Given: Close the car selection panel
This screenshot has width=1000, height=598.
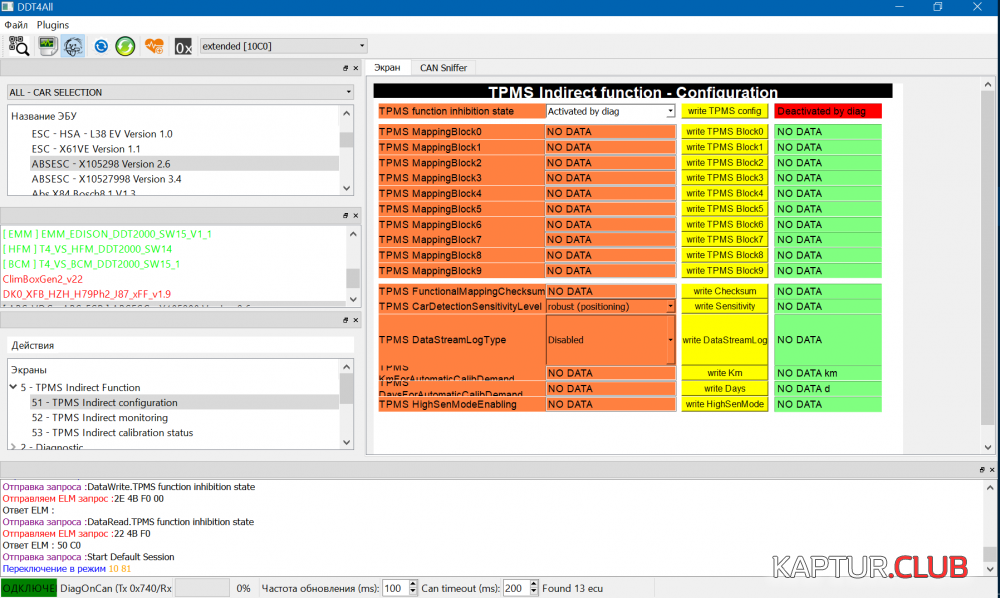Looking at the screenshot, I should click(x=355, y=68).
